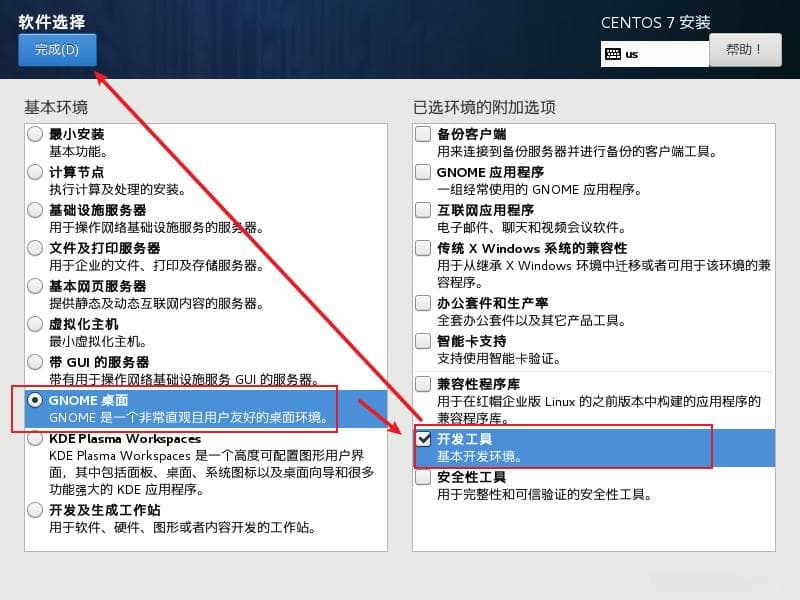The width and height of the screenshot is (800, 600).
Task: Click text 用来连接到备份服务器并进行备份的客户端工具。
Action: point(578,152)
